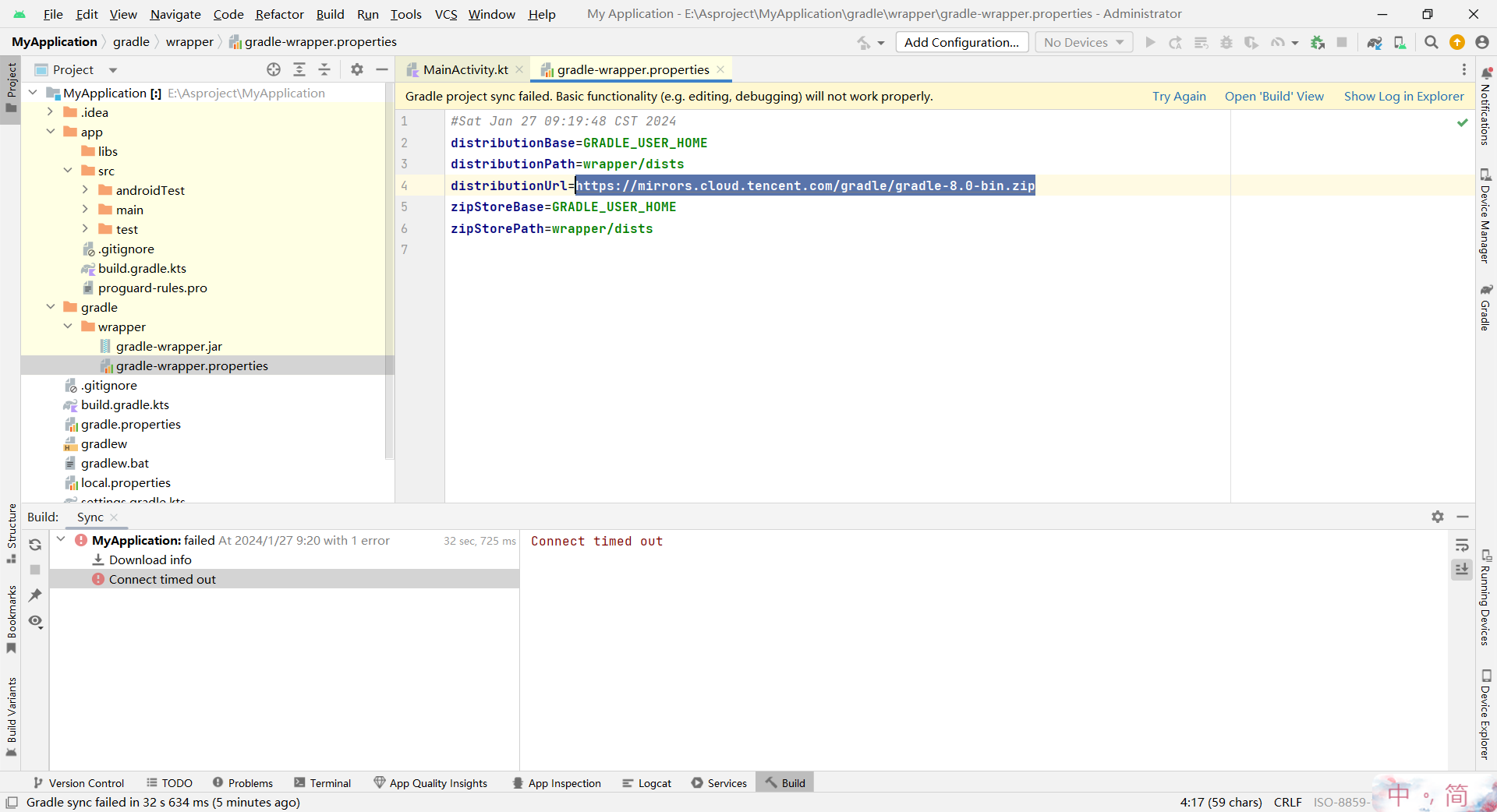Click Open 'Build' View link
The height and width of the screenshot is (812, 1497).
(x=1274, y=97)
